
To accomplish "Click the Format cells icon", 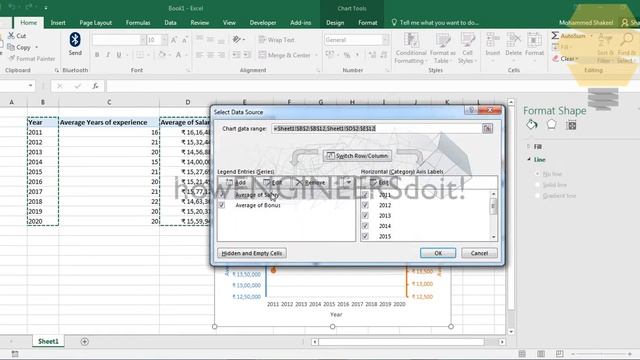I will point(534,40).
